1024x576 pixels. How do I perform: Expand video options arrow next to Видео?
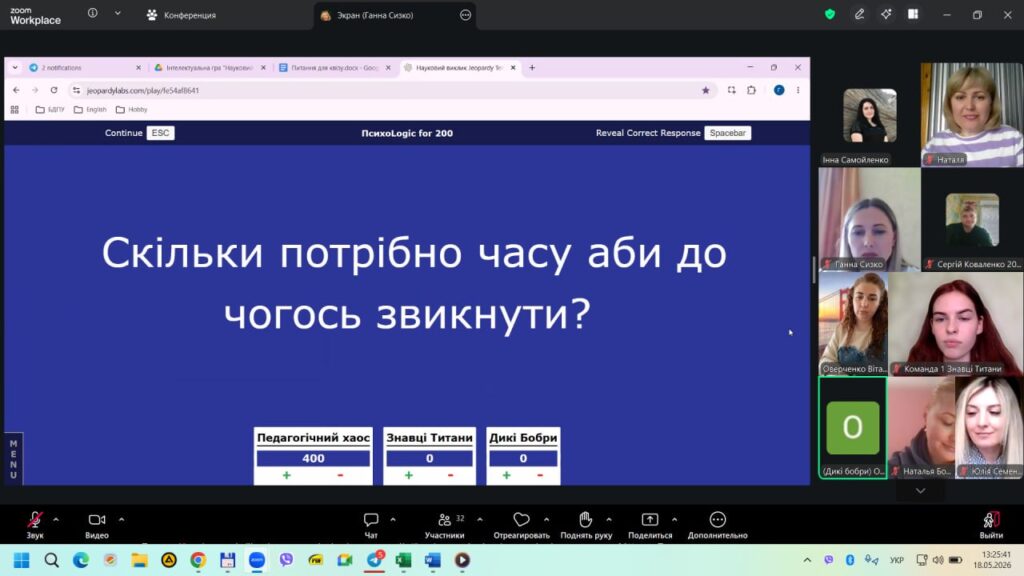pos(121,520)
